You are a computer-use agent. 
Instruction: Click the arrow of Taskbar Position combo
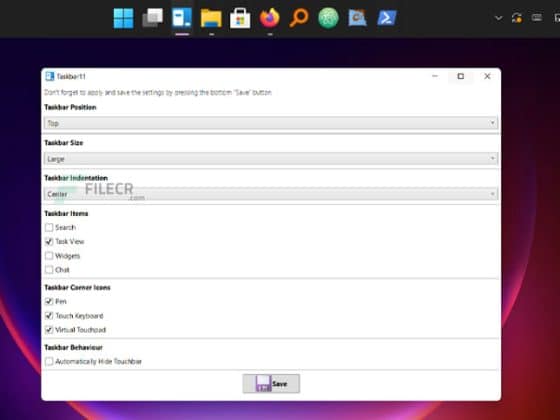[x=492, y=123]
